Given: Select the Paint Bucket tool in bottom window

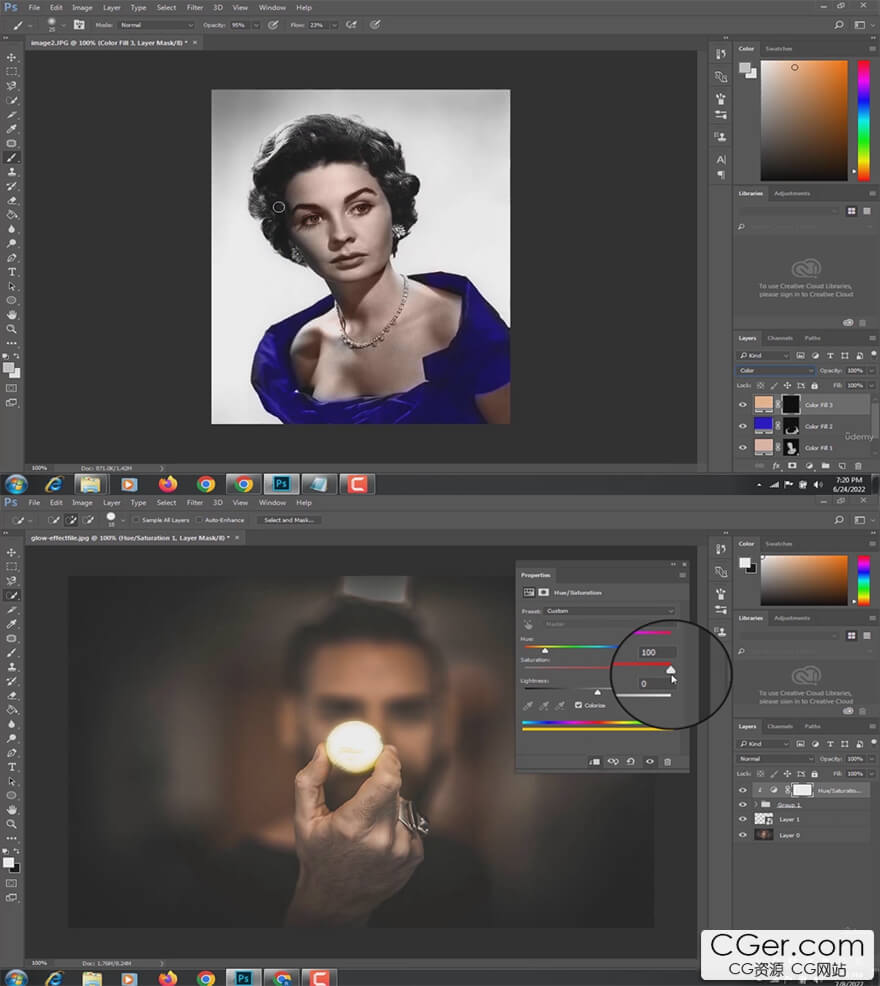Looking at the screenshot, I should tap(11, 709).
